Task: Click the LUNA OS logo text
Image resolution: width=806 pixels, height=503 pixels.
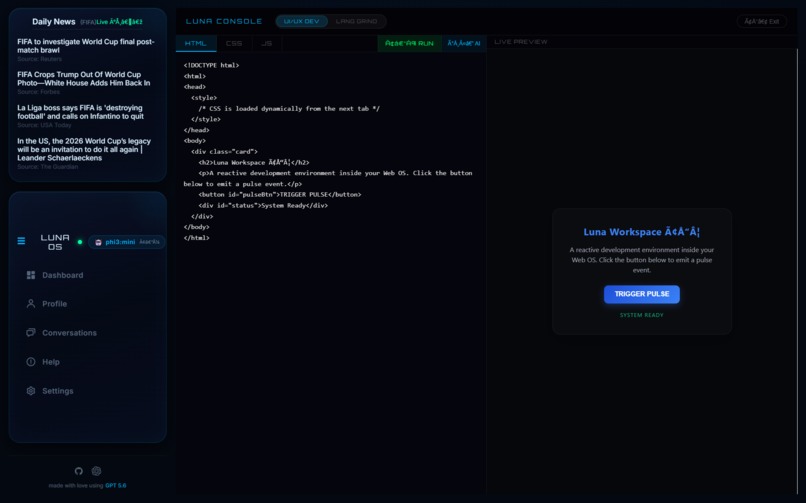Action: pyautogui.click(x=55, y=242)
